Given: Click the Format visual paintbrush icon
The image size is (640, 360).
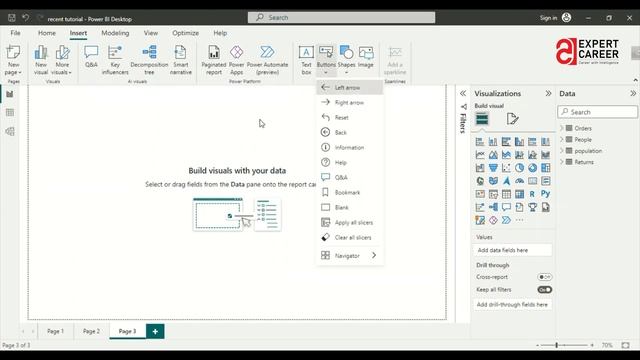Looking at the screenshot, I should [512, 119].
